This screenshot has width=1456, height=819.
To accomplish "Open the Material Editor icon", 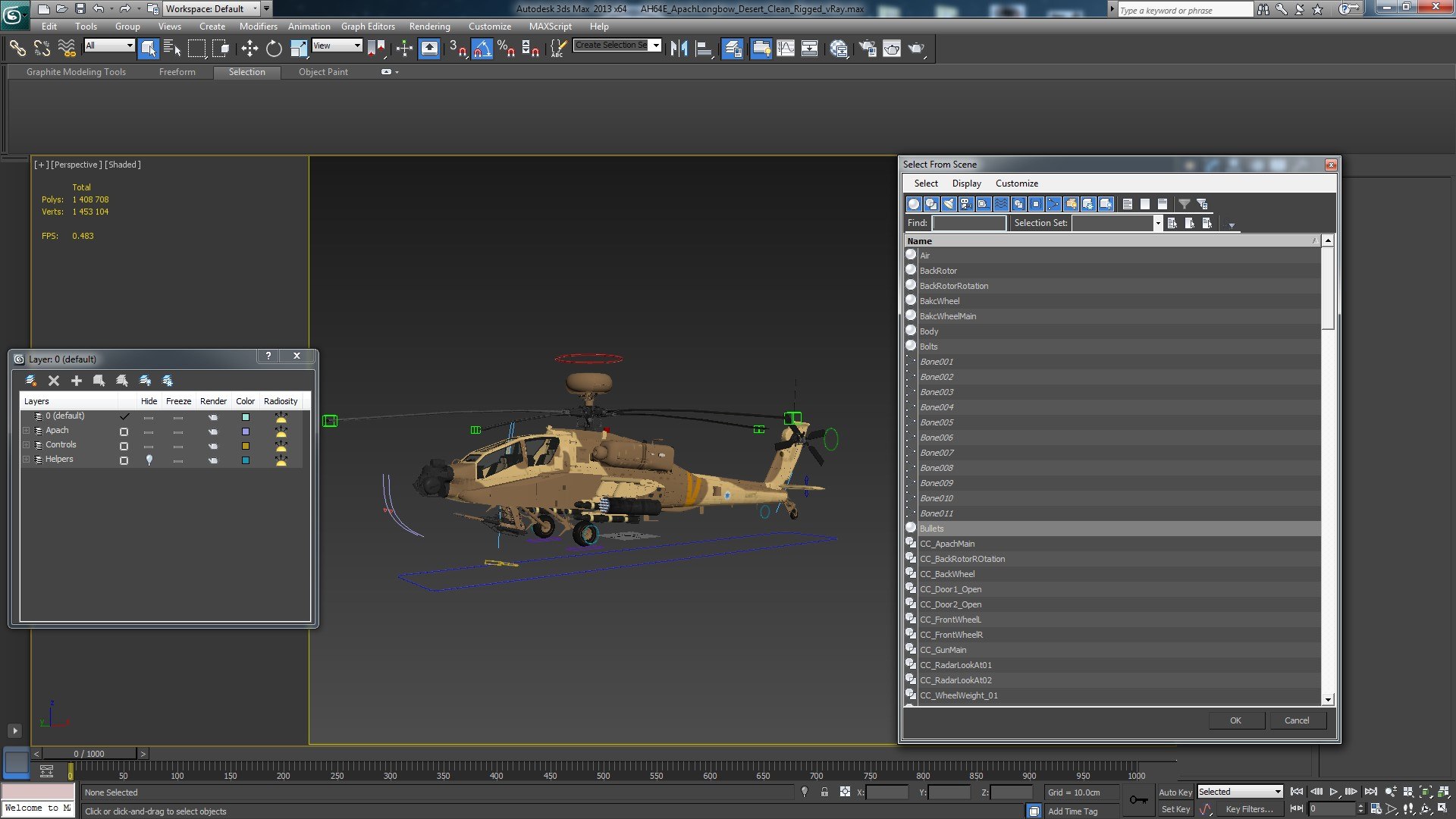I will [x=839, y=49].
